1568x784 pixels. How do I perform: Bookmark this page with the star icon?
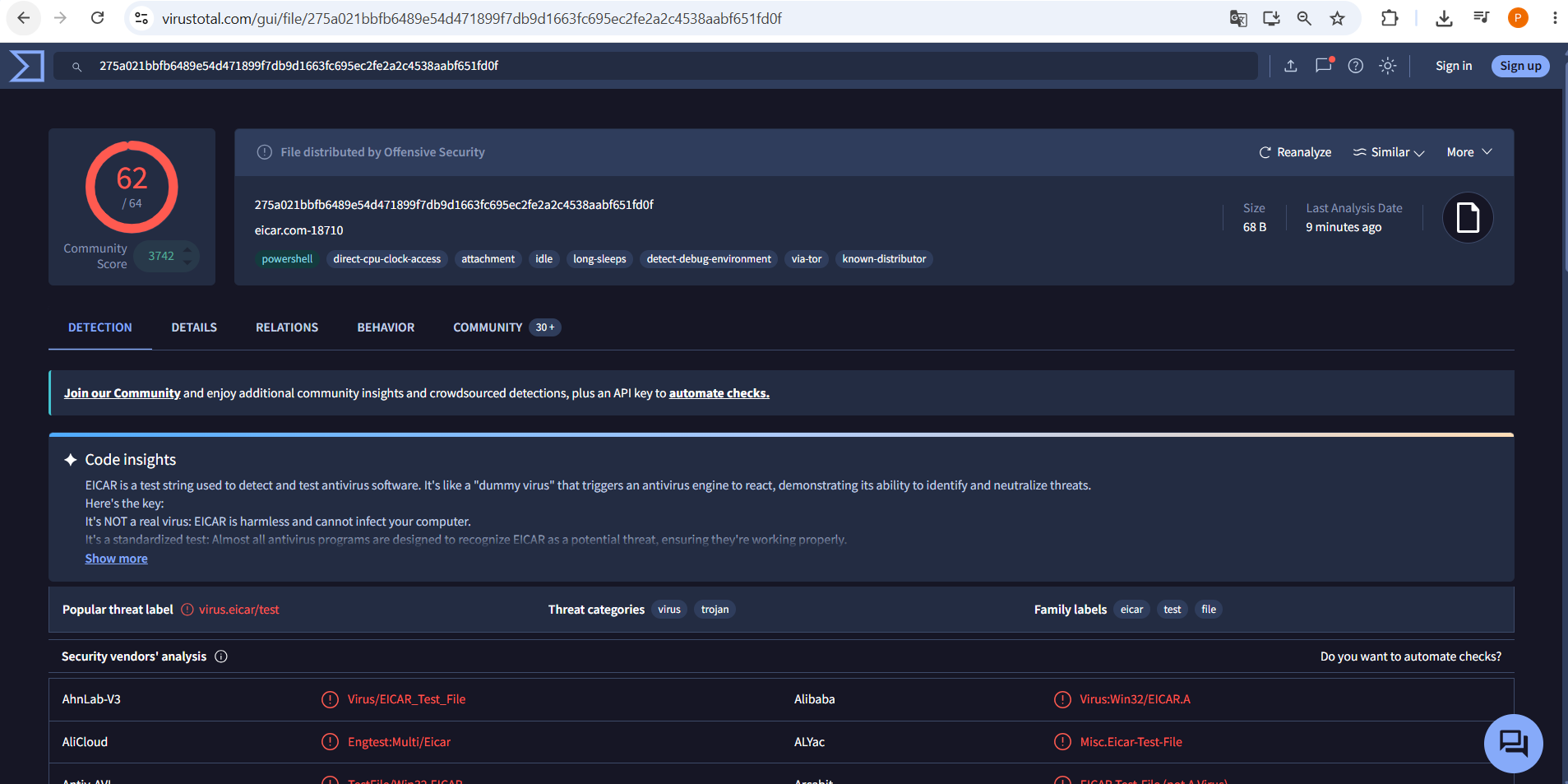pos(1338,18)
